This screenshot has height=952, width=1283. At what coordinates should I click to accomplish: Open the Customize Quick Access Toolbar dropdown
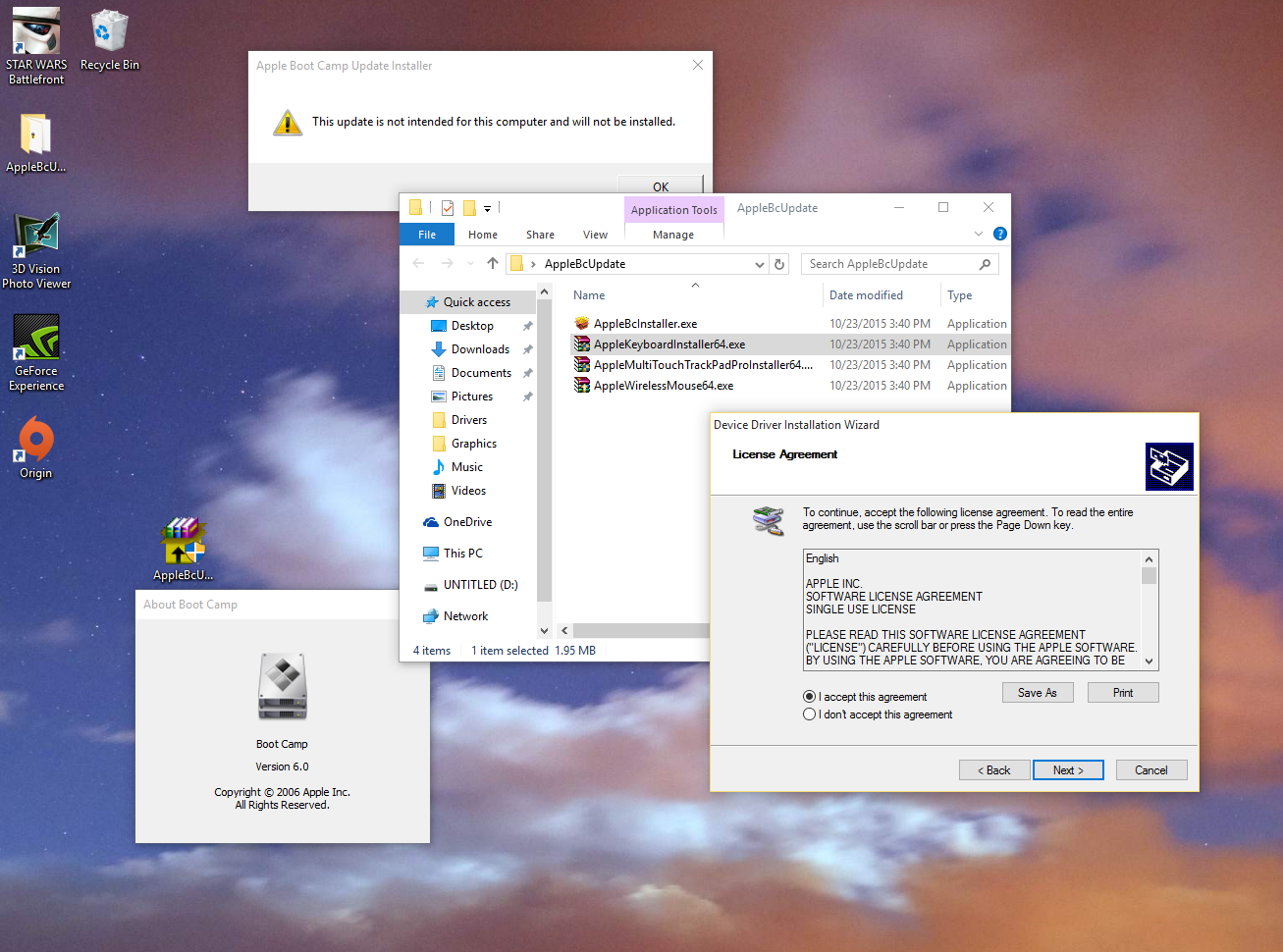click(487, 208)
